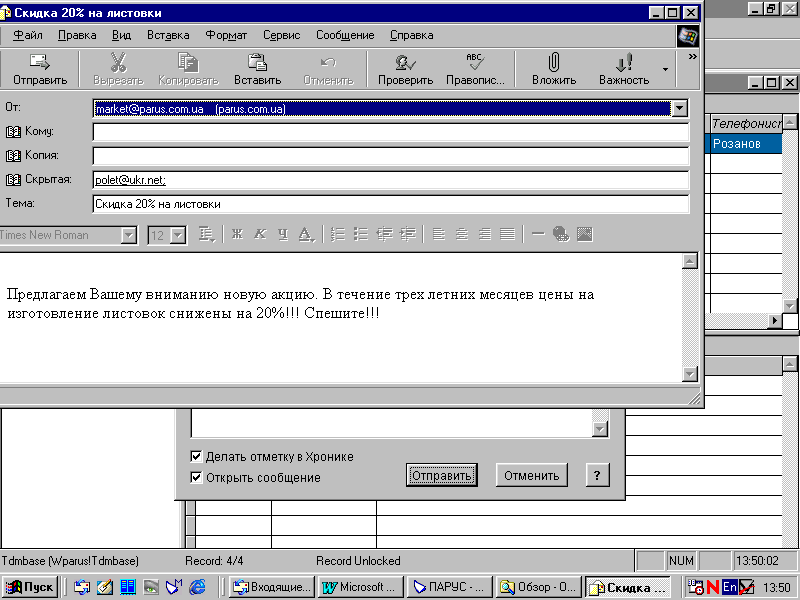Uncheck Открыть сообщение checkbox
The image size is (800, 600).
[x=196, y=478]
